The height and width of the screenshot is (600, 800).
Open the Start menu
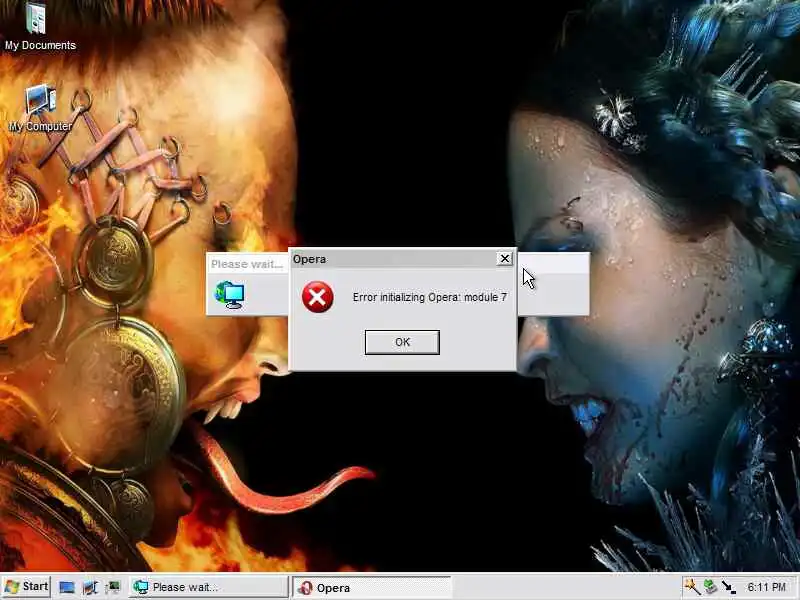26,587
